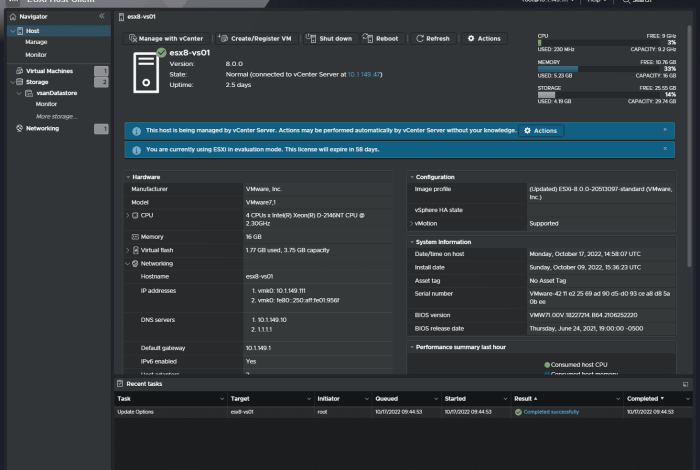Click the Networking globe icon in Hardware

click(x=135, y=264)
